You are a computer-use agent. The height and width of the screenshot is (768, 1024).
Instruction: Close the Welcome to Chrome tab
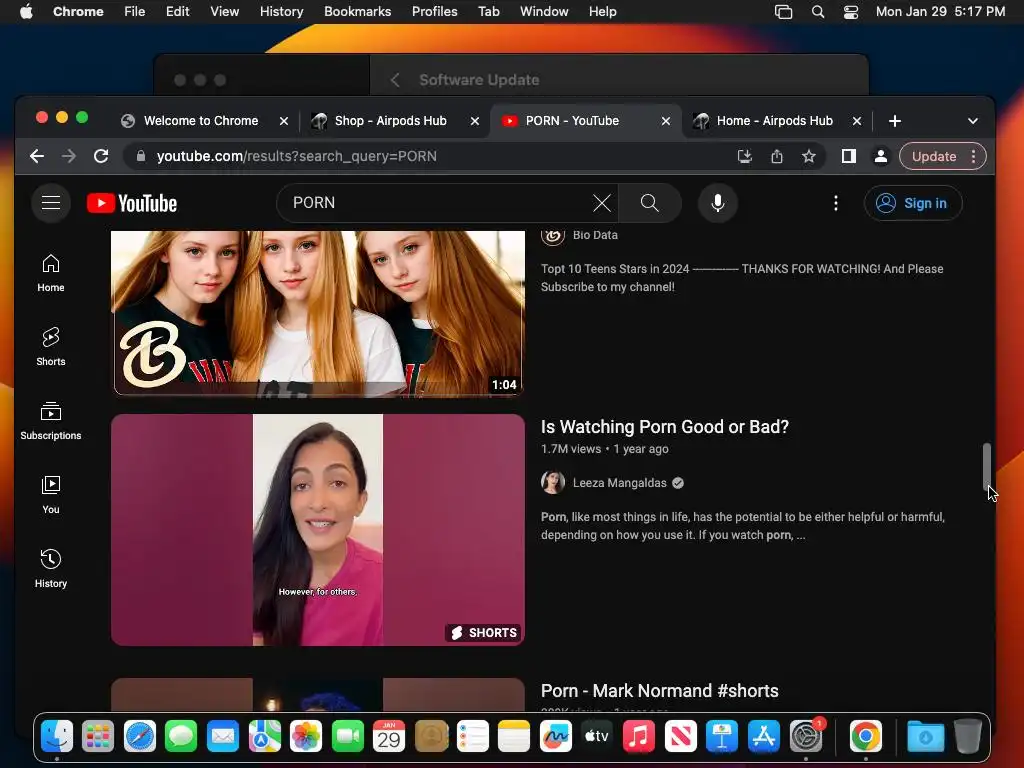[283, 121]
